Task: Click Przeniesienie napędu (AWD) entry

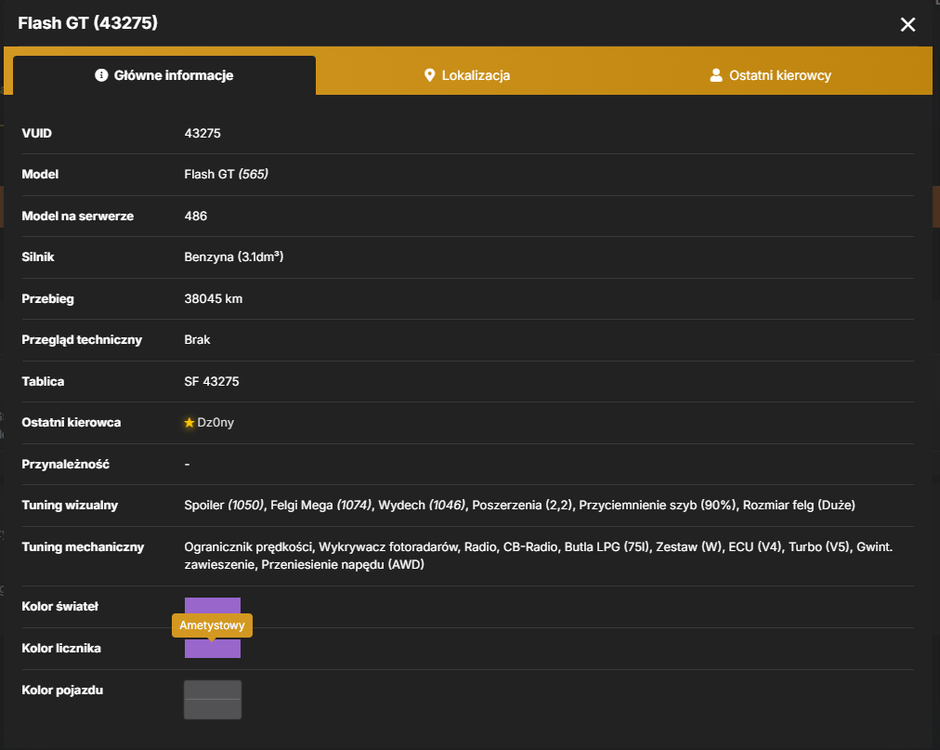Action: coord(343,565)
